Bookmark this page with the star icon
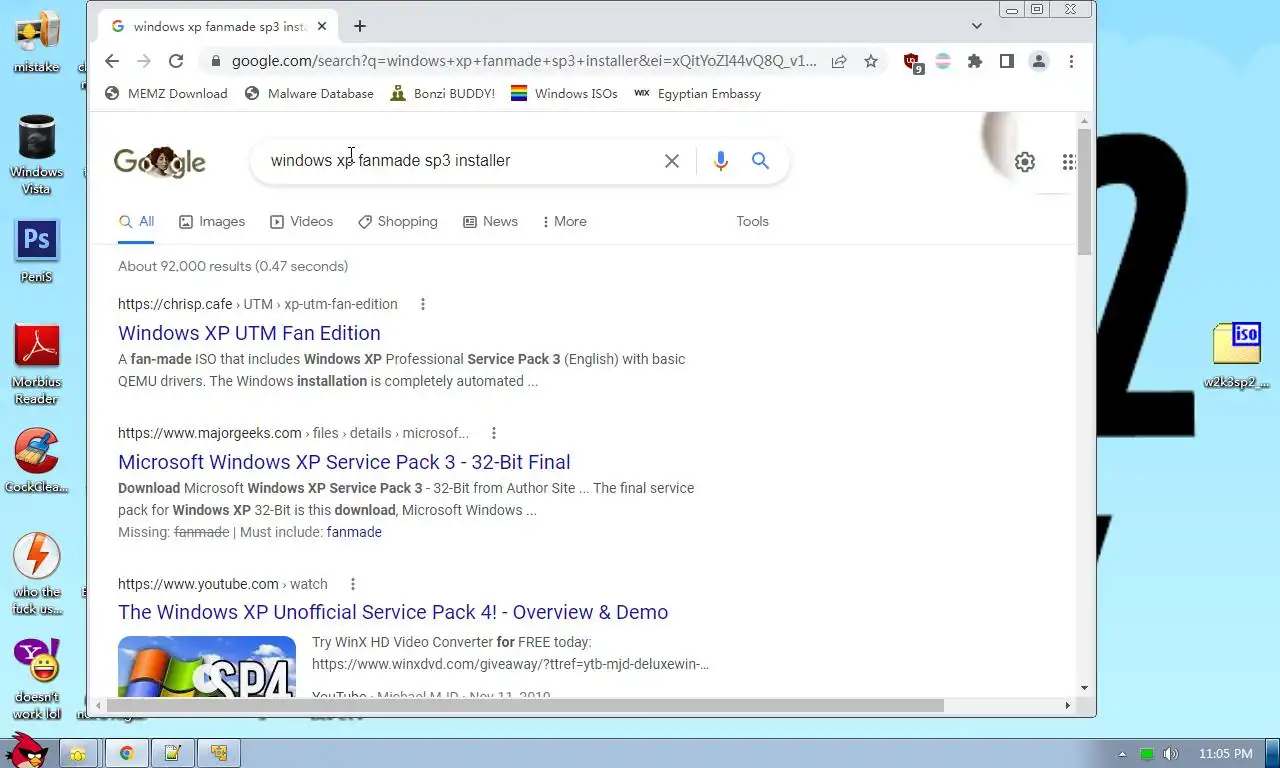This screenshot has height=768, width=1280. [871, 61]
